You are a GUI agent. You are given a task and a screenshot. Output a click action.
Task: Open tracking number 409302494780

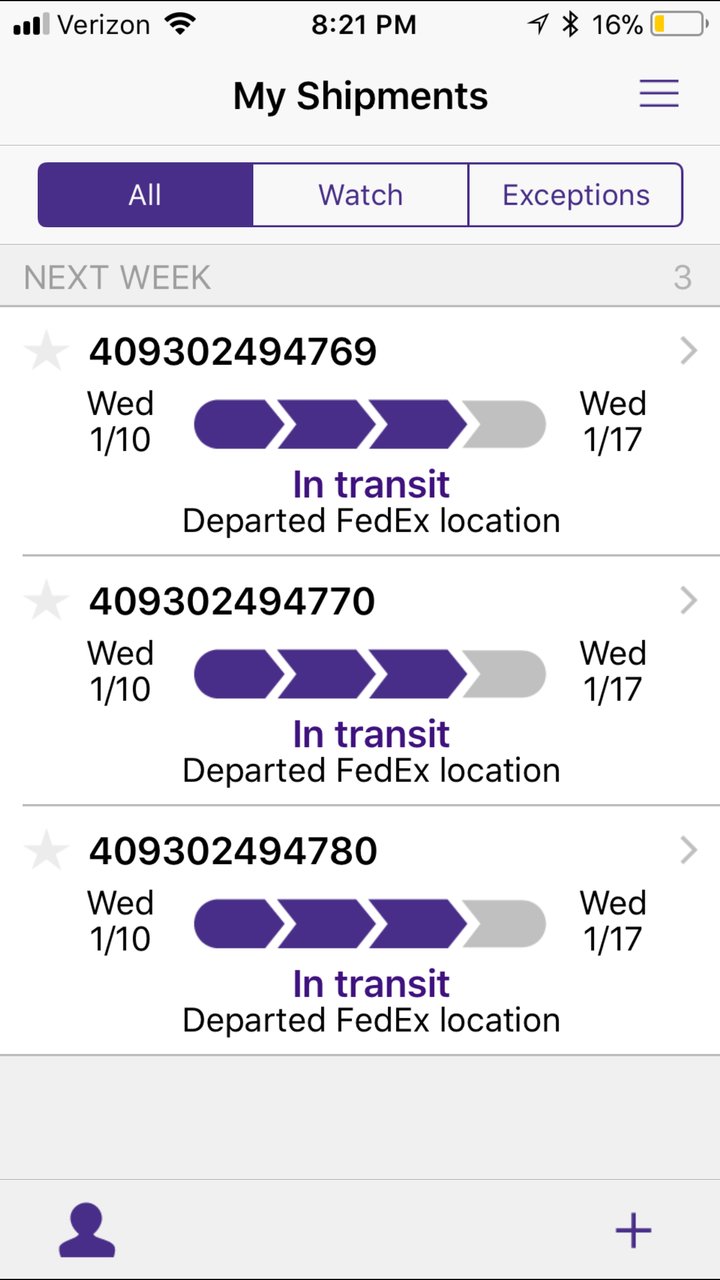(233, 851)
